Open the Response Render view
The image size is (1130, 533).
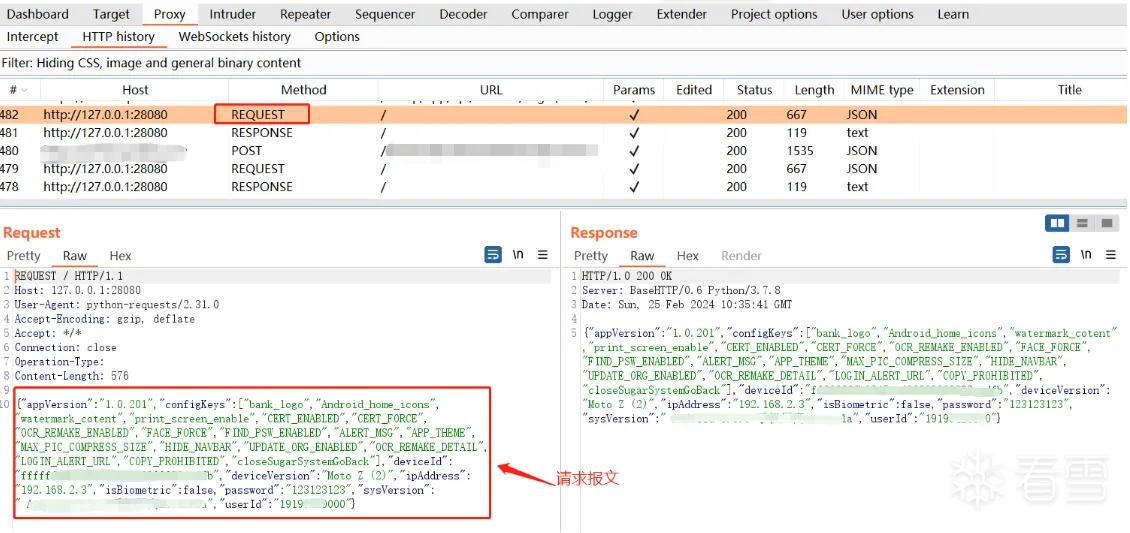click(742, 256)
